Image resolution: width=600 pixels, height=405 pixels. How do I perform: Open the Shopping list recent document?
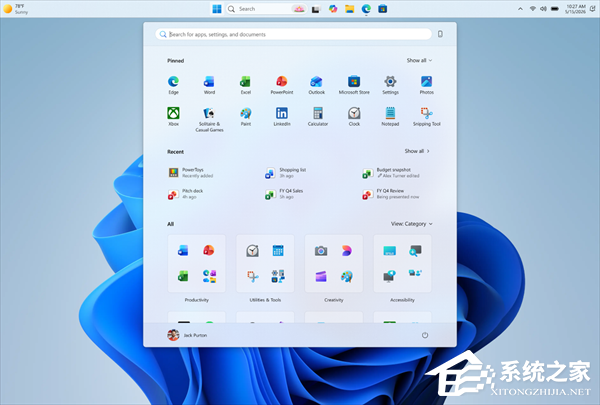[x=285, y=173]
